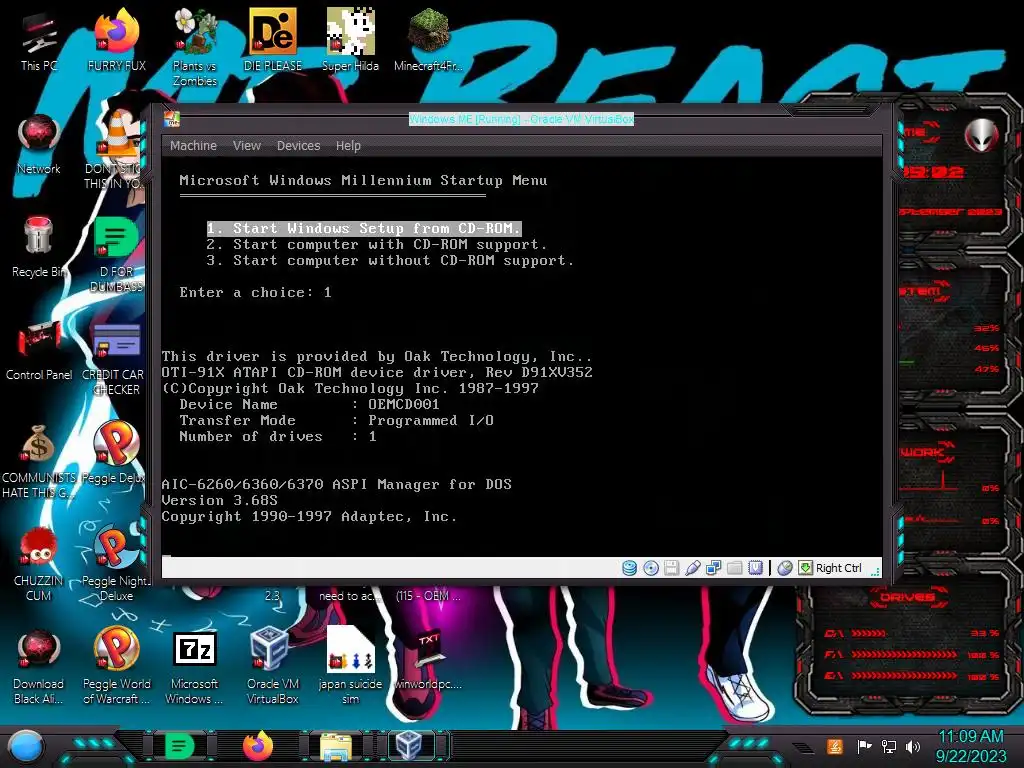Open Oracle VM VirtualBox desktop shortcut

(x=272, y=666)
